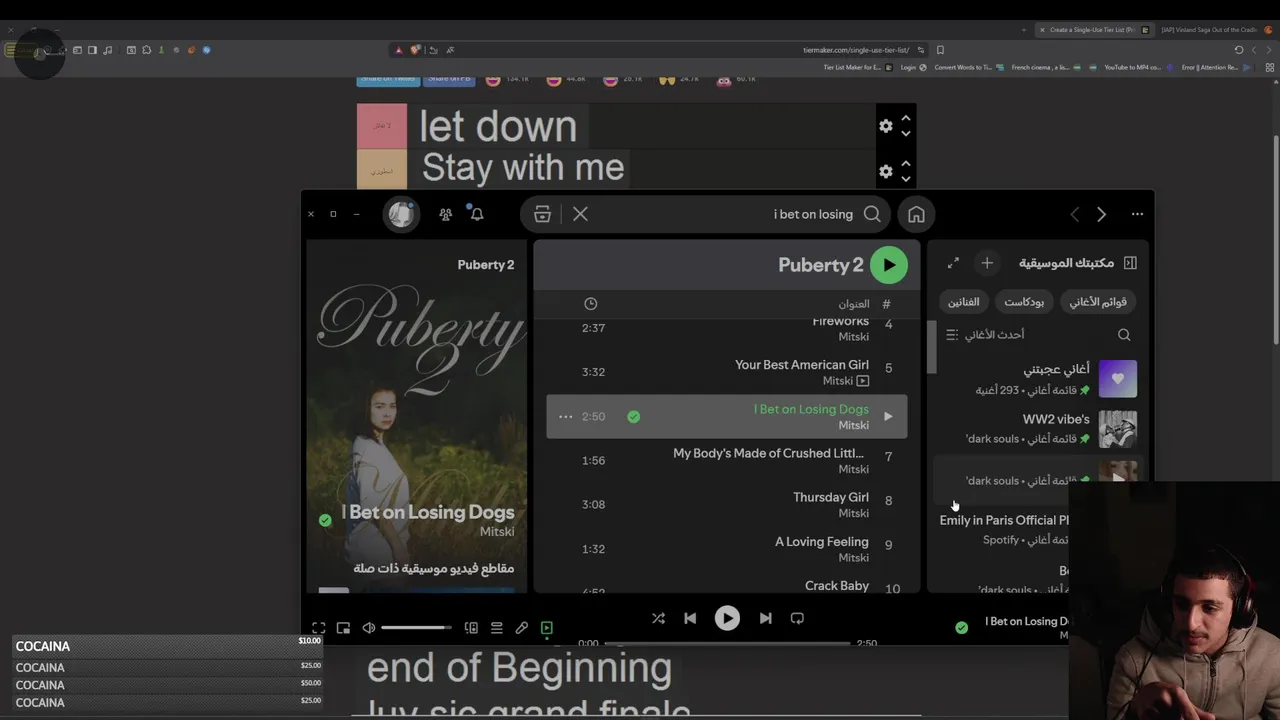
Task: Click the tiermaker.com browser address bar
Action: (855, 50)
